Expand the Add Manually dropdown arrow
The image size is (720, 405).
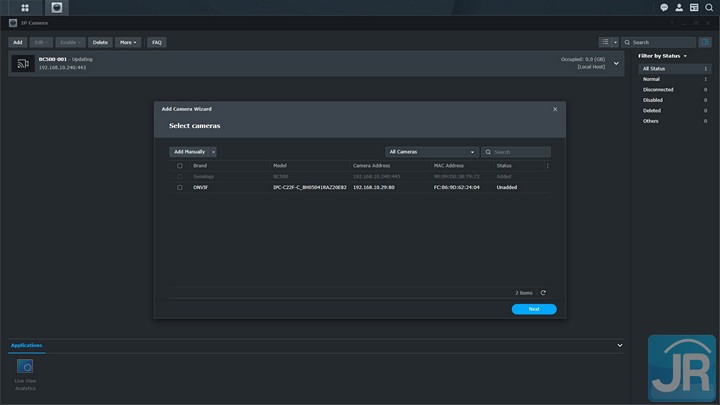[x=212, y=152]
